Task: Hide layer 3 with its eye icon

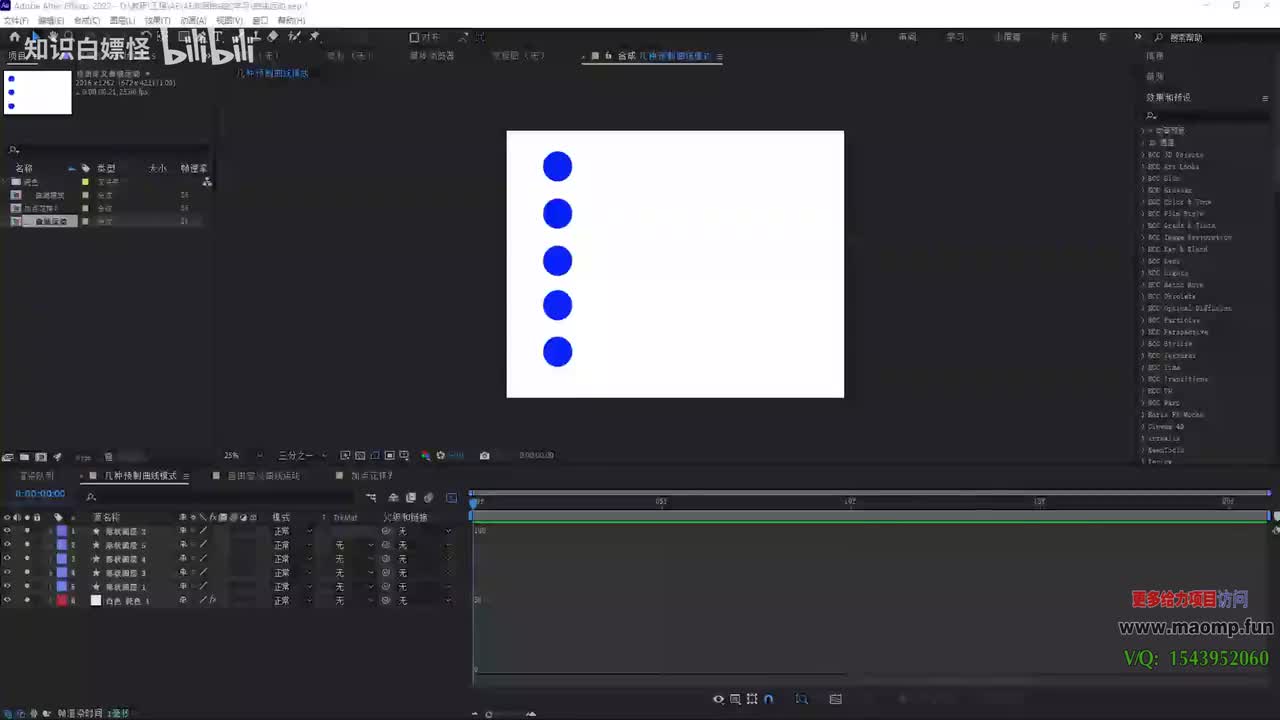Action: coord(7,559)
